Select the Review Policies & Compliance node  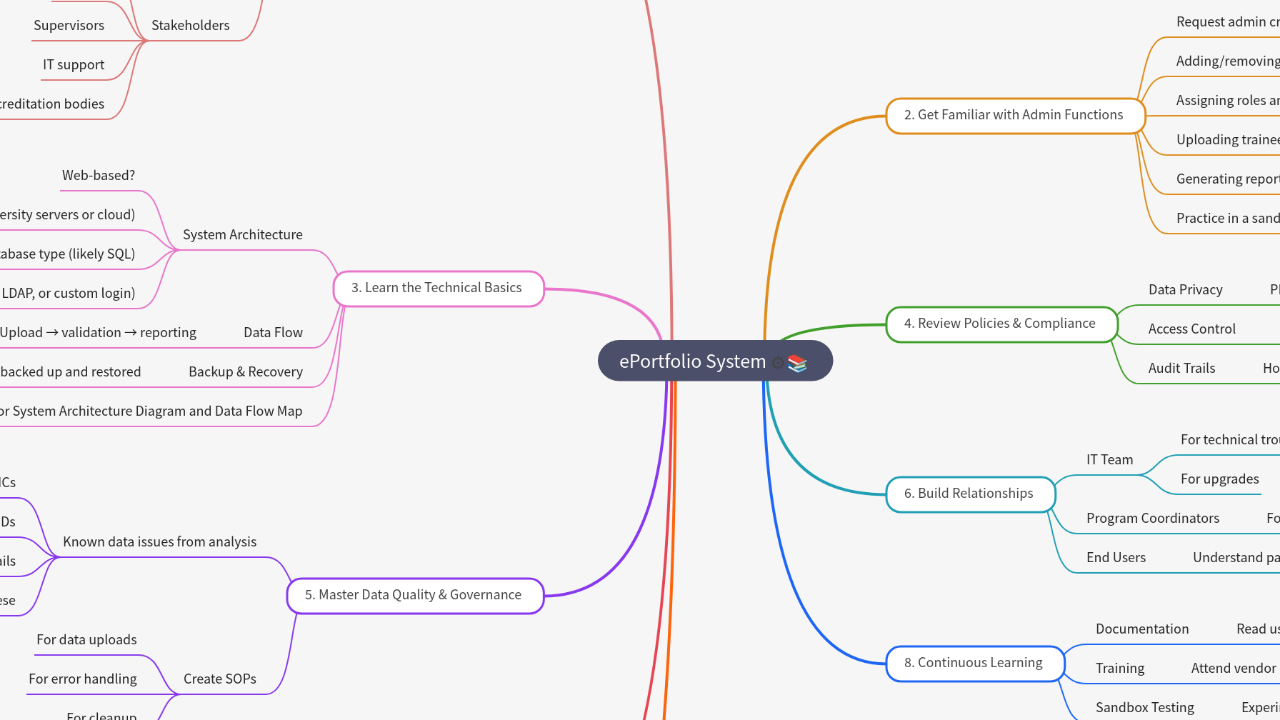(1000, 323)
